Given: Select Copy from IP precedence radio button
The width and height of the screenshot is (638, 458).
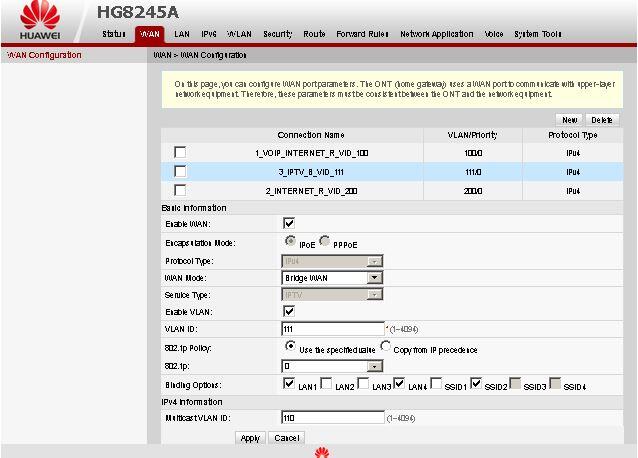Looking at the screenshot, I should [x=385, y=346].
